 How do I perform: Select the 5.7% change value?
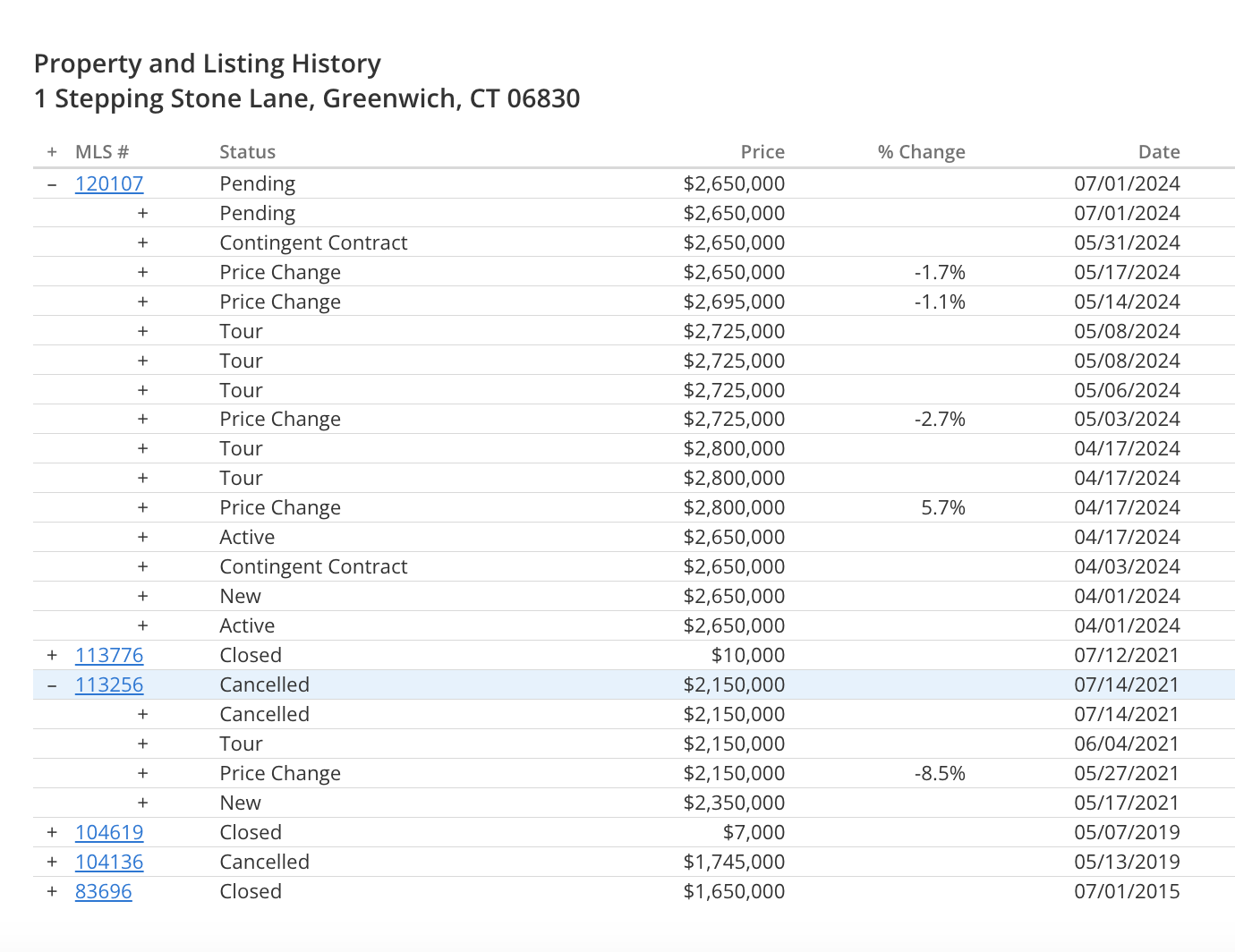pos(943,507)
